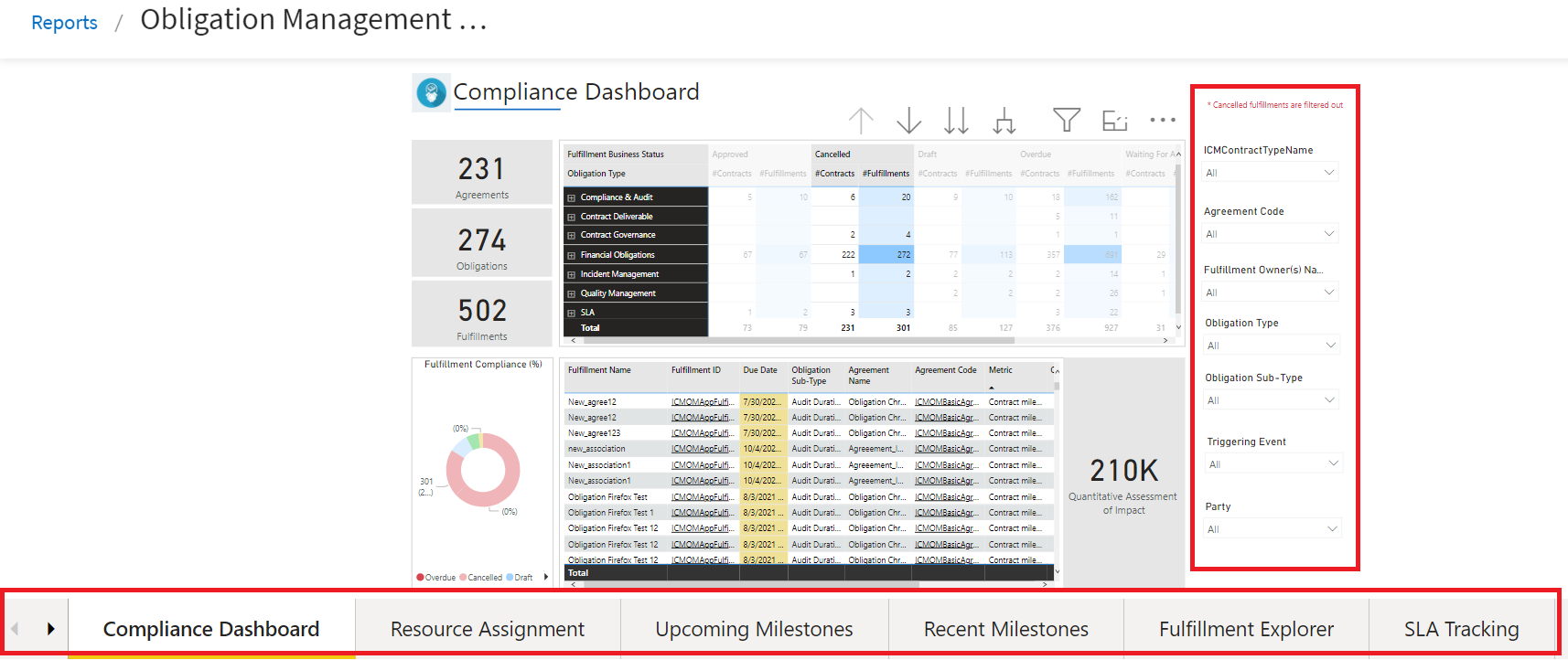This screenshot has width=1568, height=660.
Task: Click the focus mode icon
Action: (x=1114, y=121)
